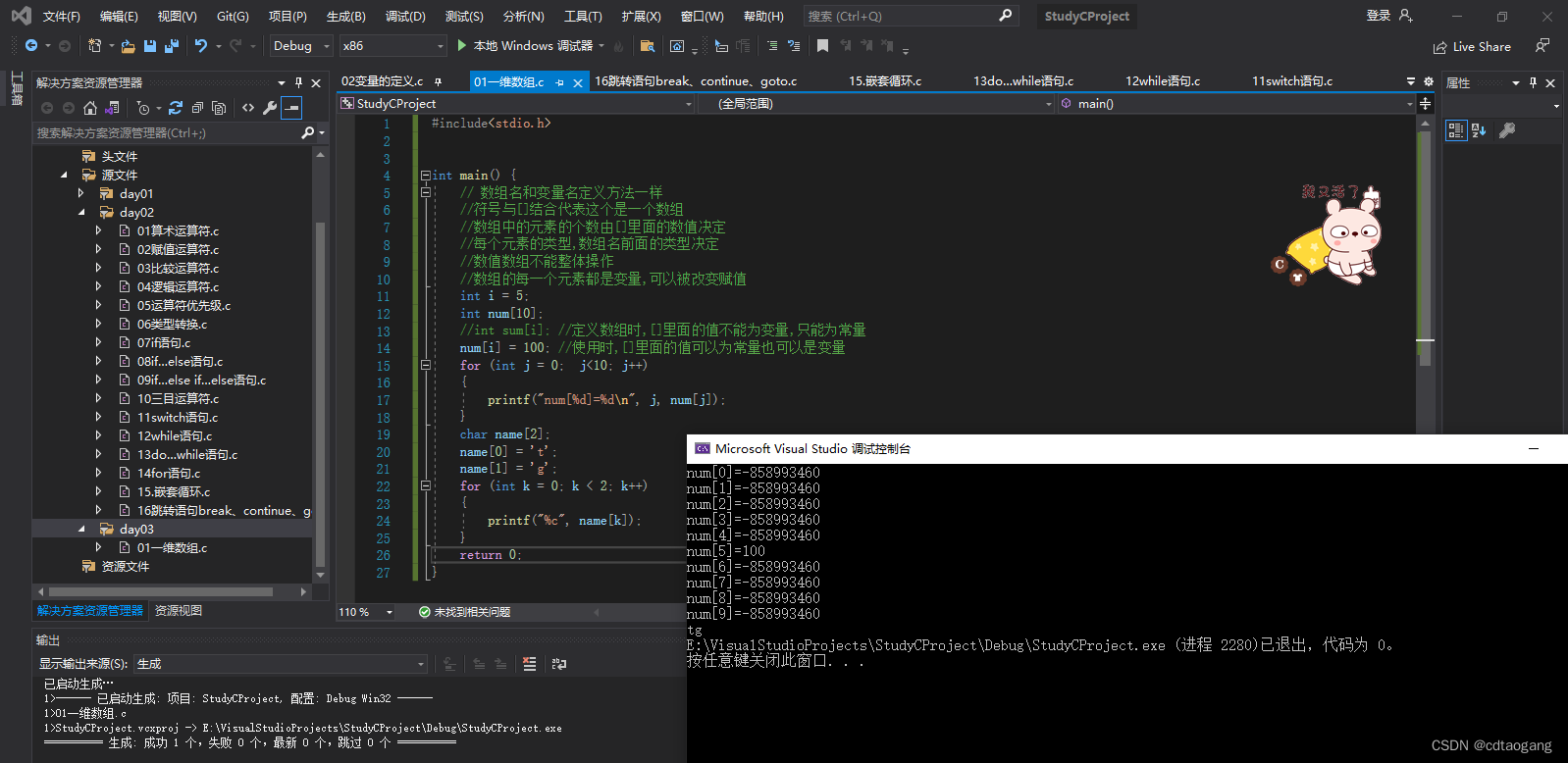Toggle word wrap in Output panel
Viewport: 1568px width, 763px height.
click(559, 664)
